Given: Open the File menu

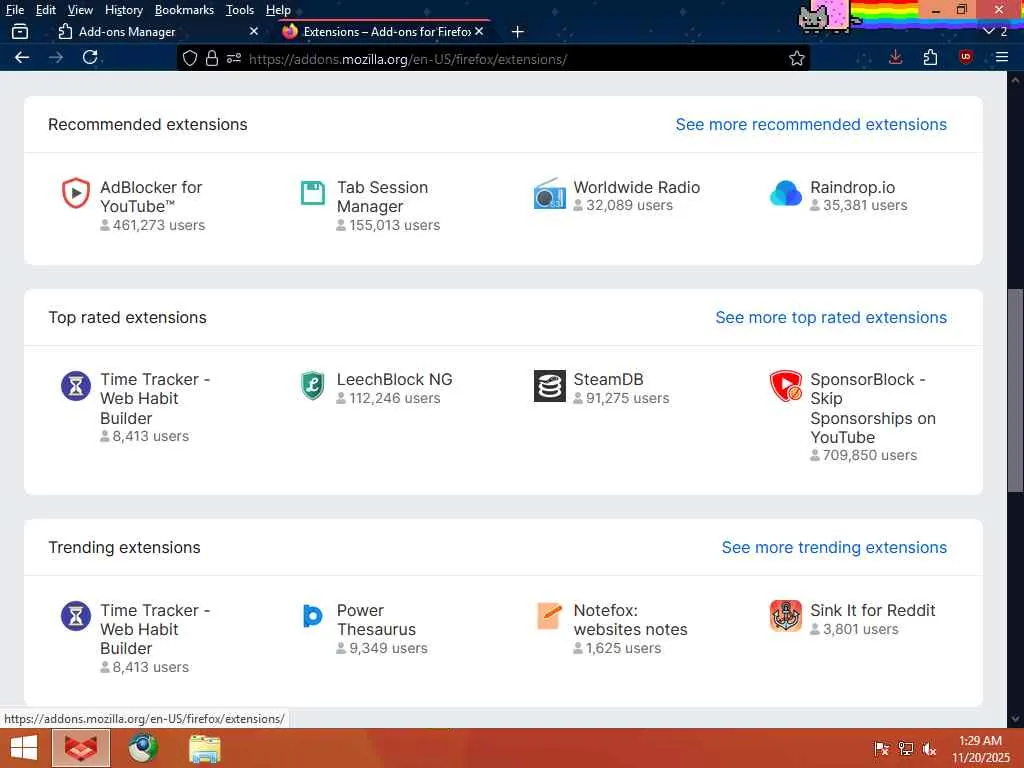Looking at the screenshot, I should pyautogui.click(x=14, y=10).
